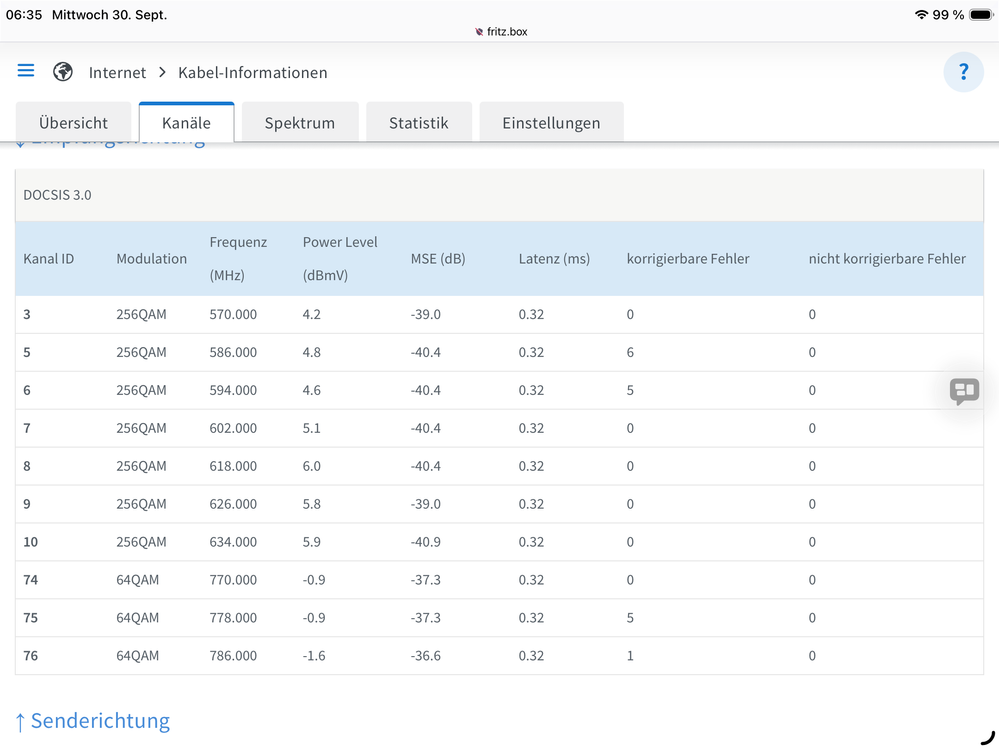Click the korrigierbare Fehler column header

tap(688, 259)
